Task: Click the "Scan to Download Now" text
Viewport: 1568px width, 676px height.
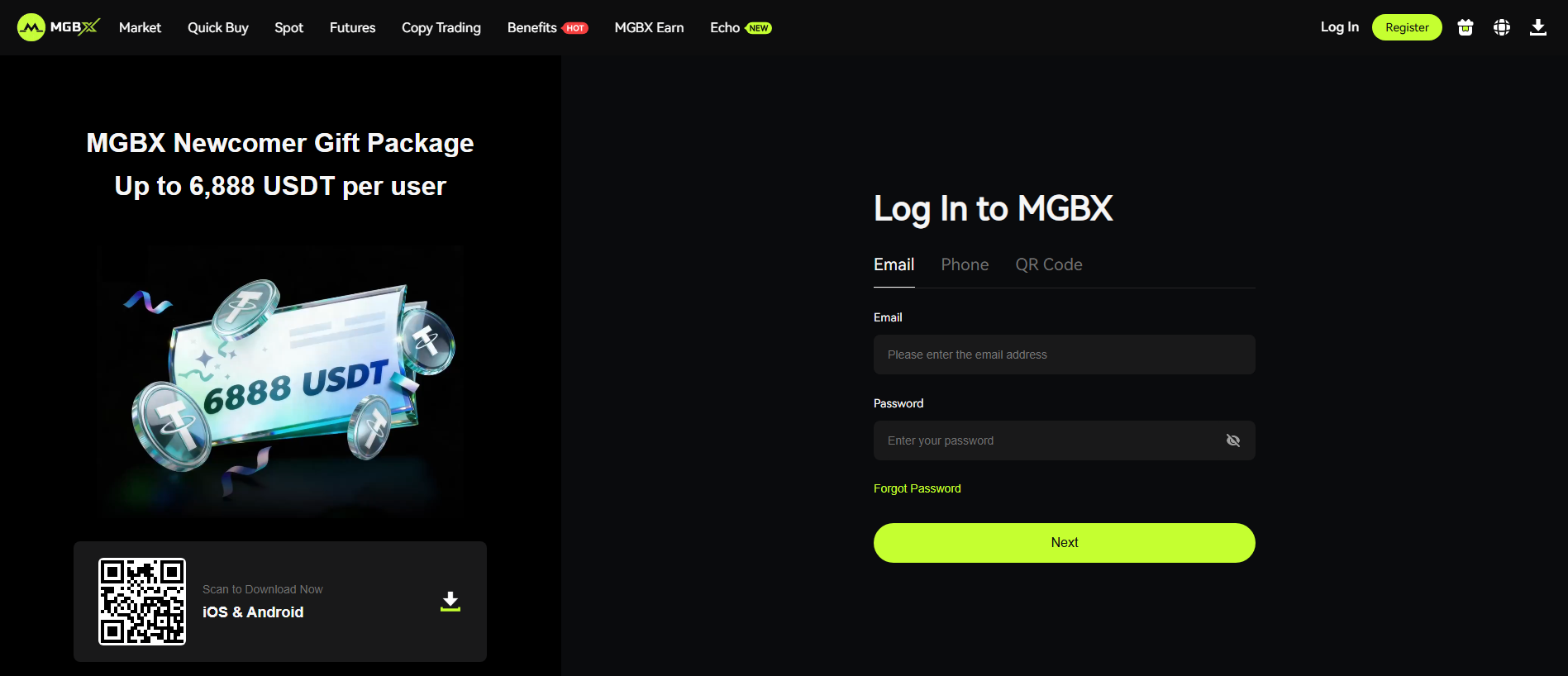Action: [x=263, y=589]
